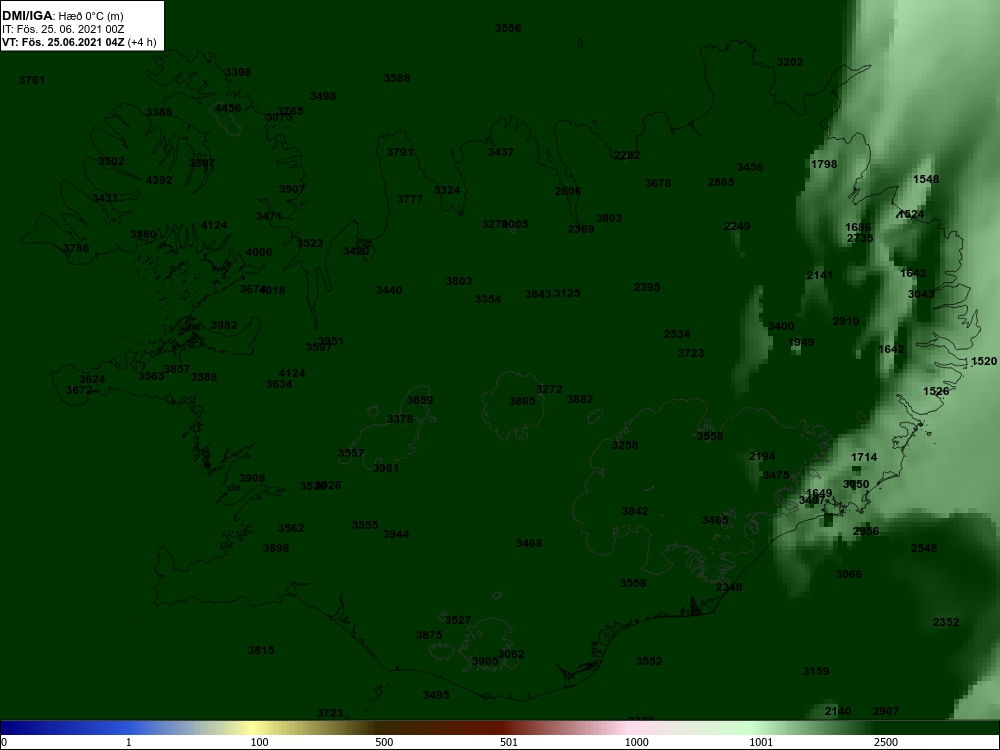Click the map value 3634

[x=279, y=384]
